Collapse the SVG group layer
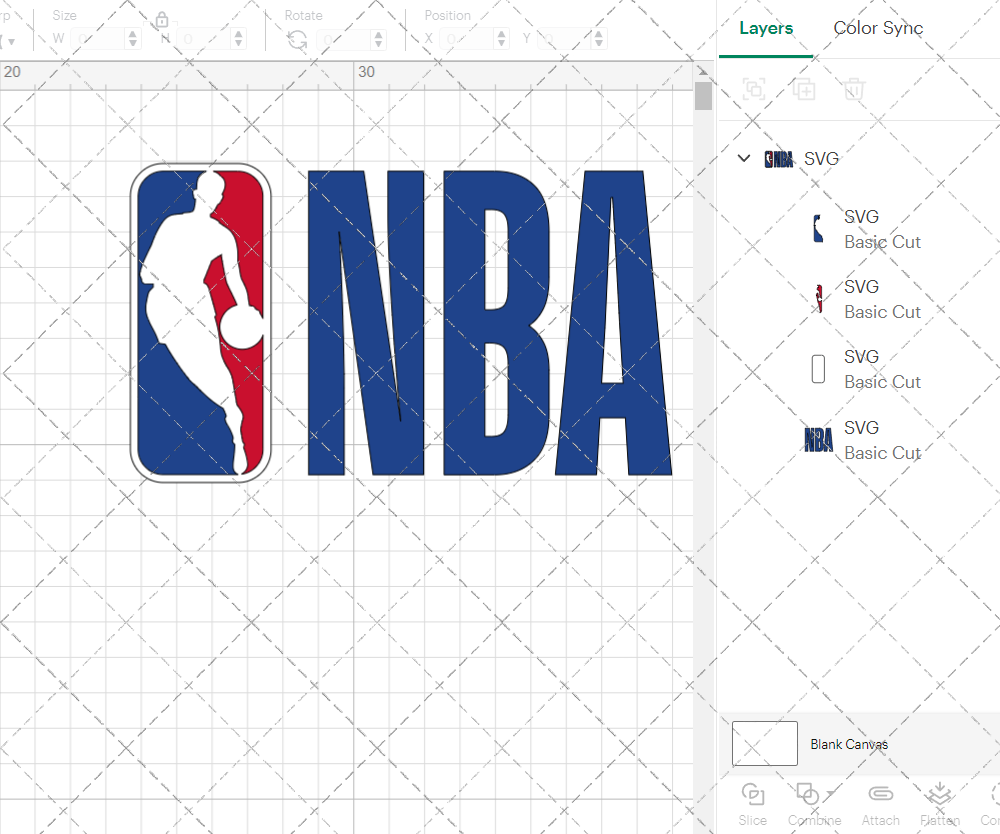This screenshot has height=834, width=1000. pyautogui.click(x=744, y=158)
